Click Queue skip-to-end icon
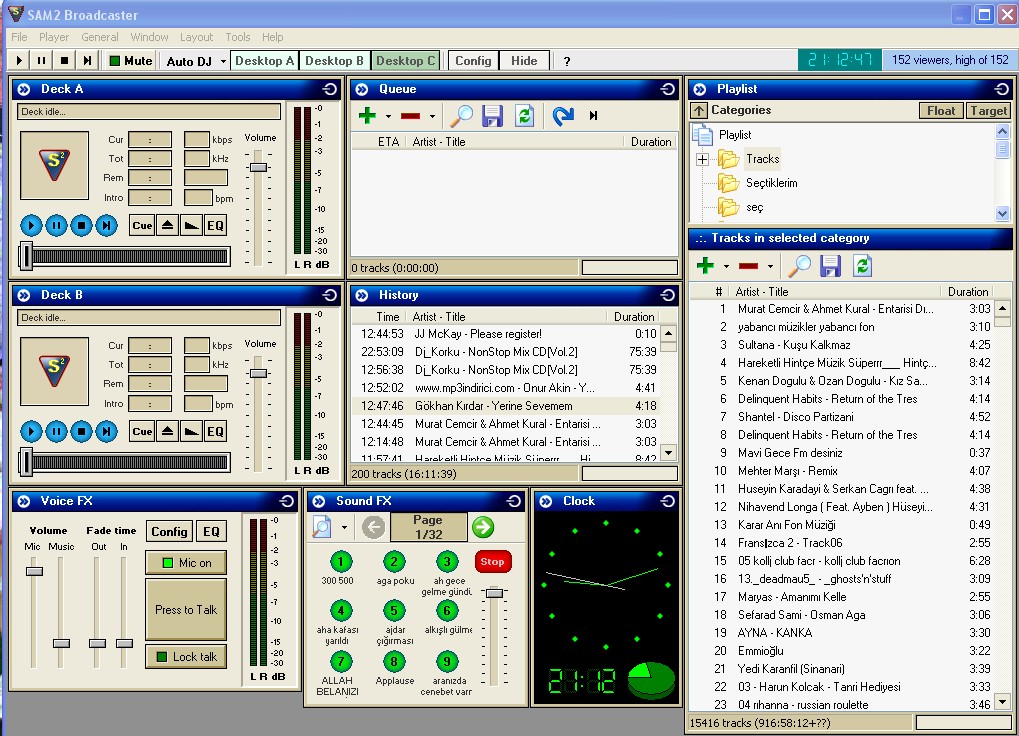Screen dimensions: 1019x736 (593, 116)
